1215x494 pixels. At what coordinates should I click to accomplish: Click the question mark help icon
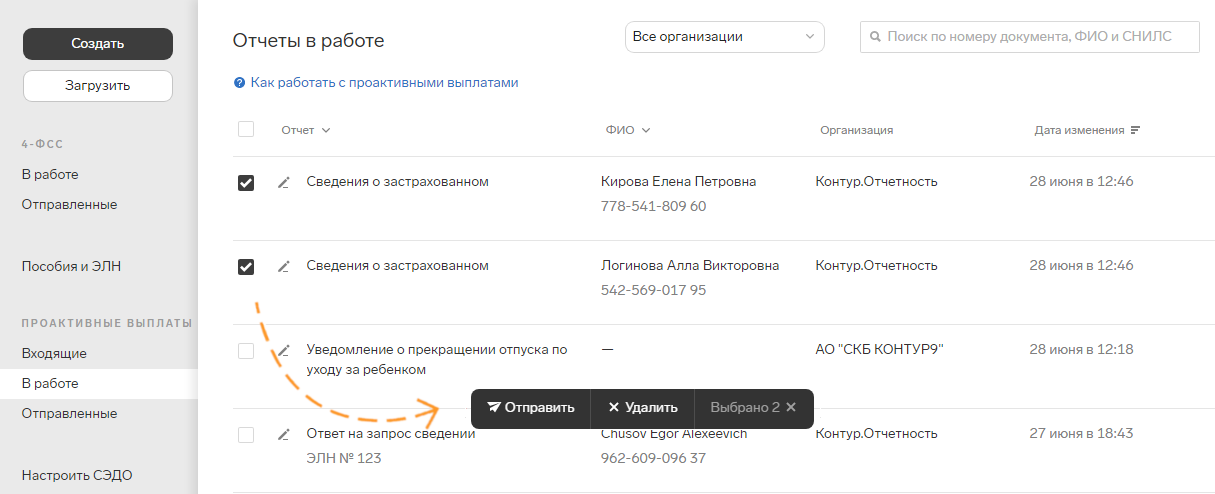click(x=239, y=83)
